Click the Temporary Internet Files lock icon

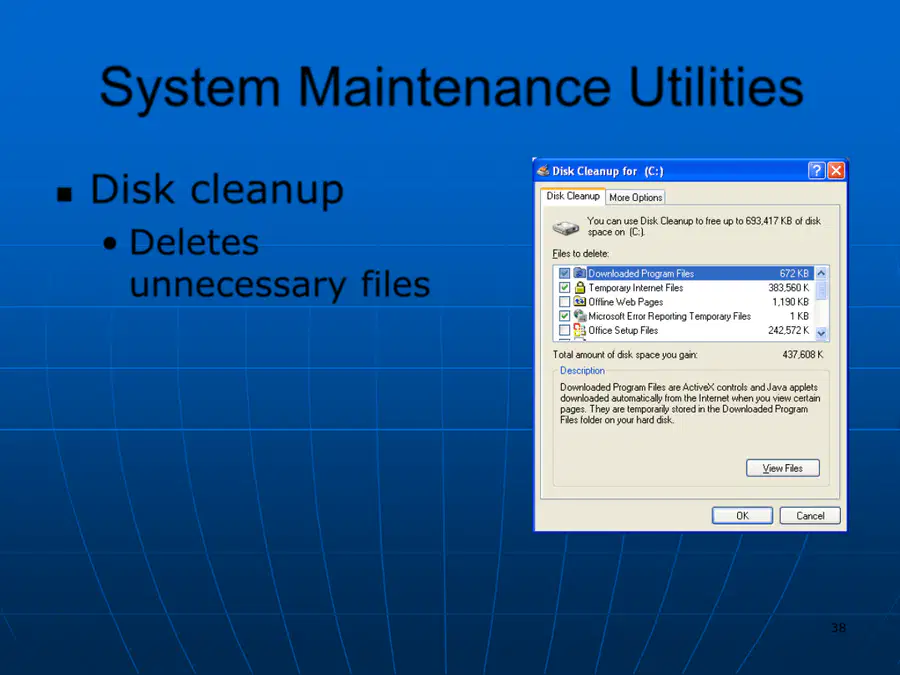(x=580, y=288)
